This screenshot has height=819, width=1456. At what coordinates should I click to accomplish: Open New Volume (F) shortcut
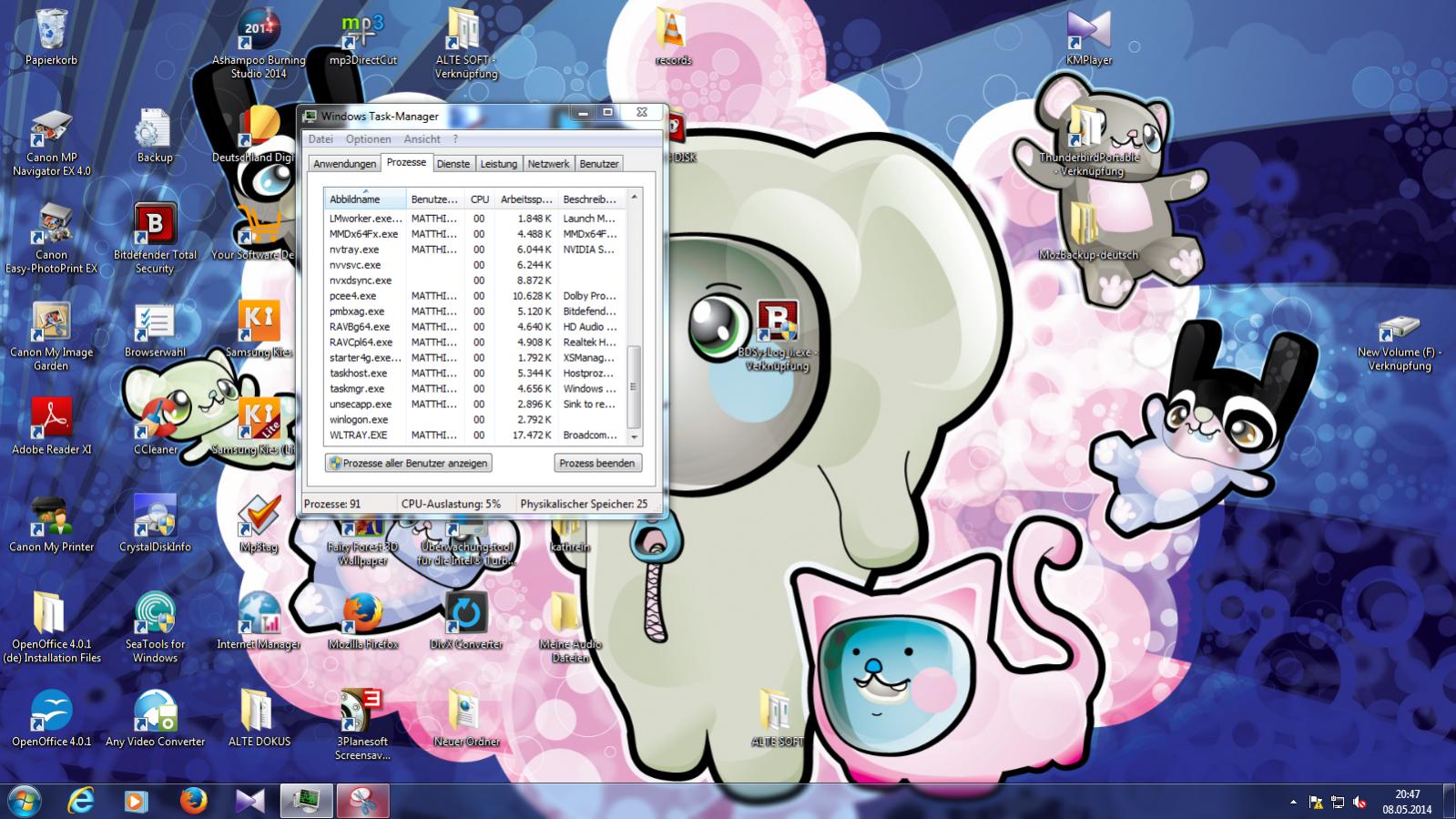click(x=1400, y=343)
